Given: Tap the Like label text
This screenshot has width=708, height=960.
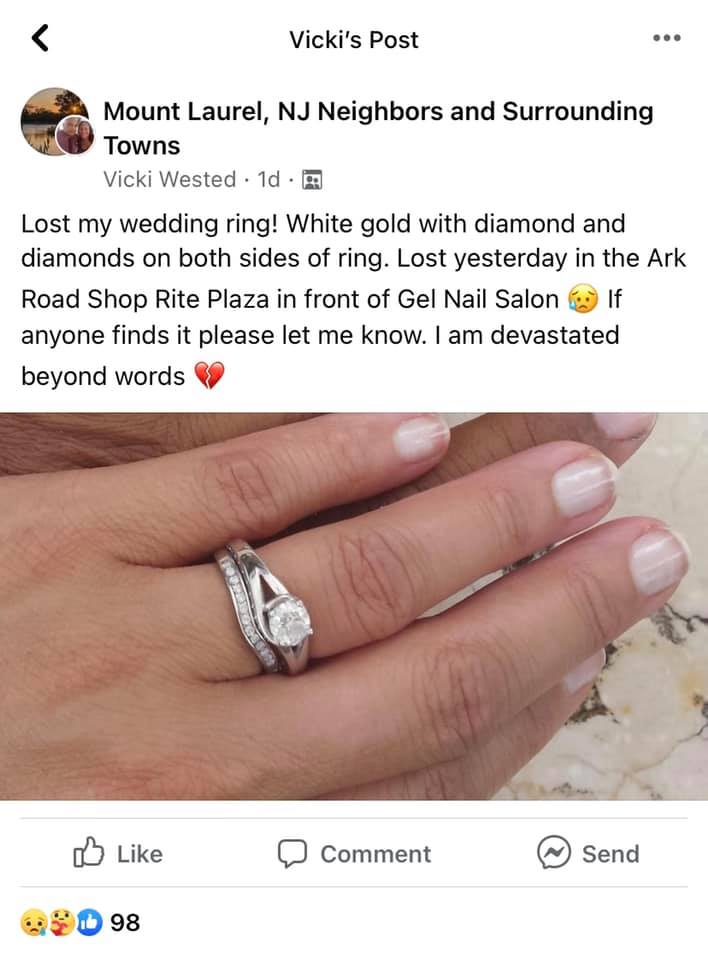Looking at the screenshot, I should point(140,853).
